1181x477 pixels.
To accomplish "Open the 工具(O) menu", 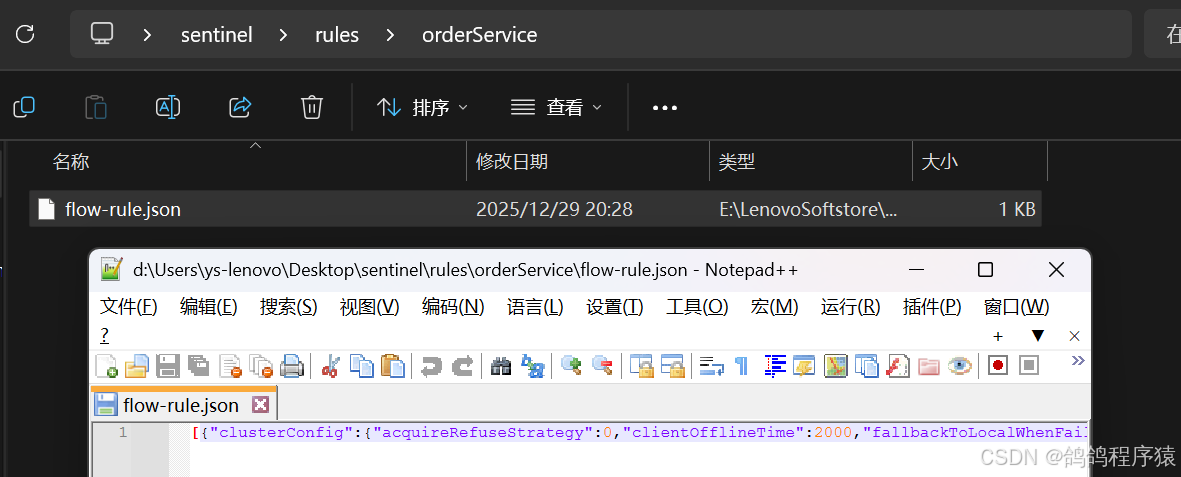I will pos(697,307).
